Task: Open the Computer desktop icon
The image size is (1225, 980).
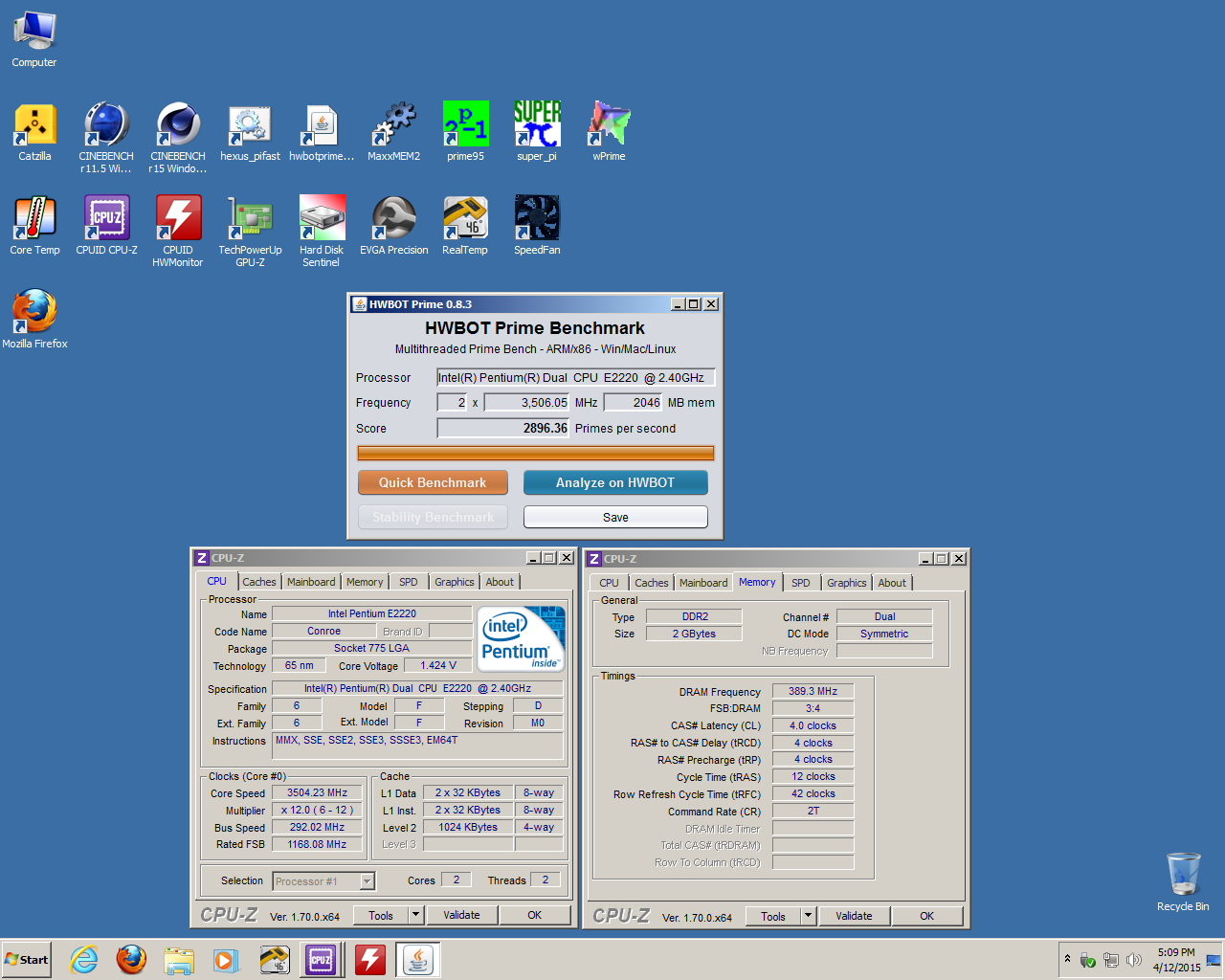Action: [x=34, y=39]
